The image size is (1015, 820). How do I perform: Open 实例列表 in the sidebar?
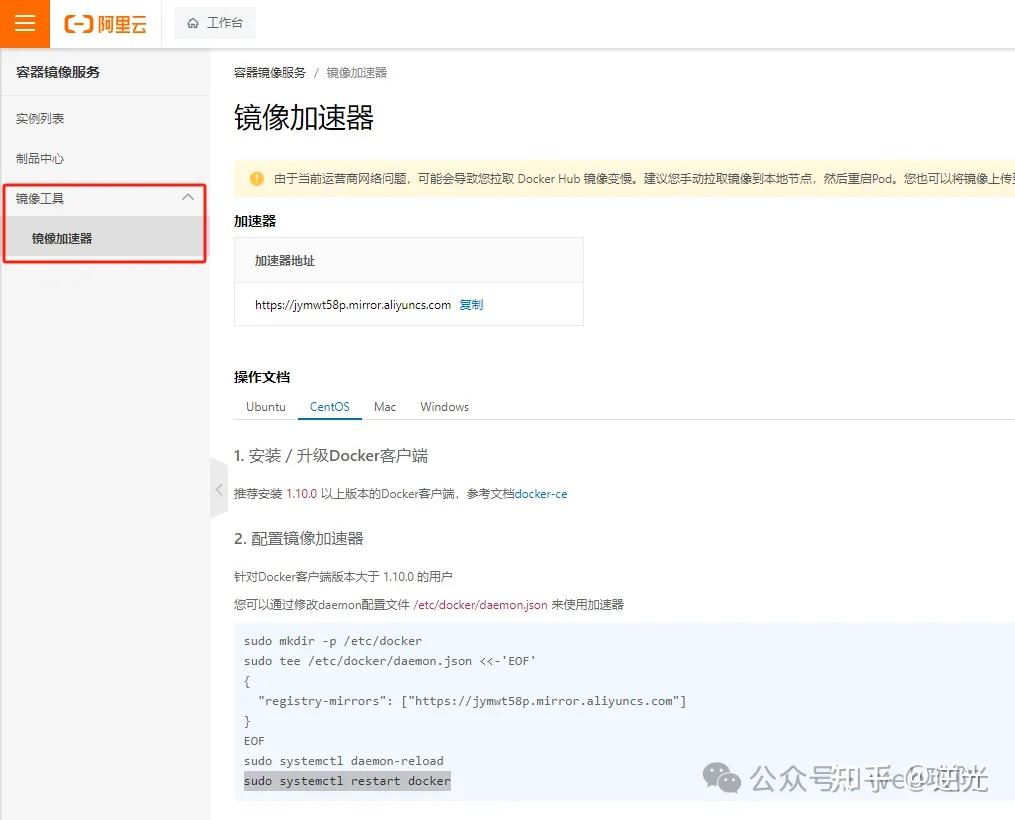tap(40, 118)
